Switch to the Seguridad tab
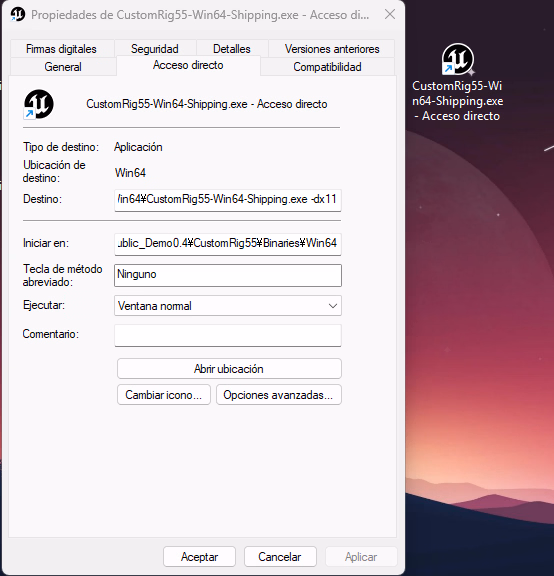The image size is (554, 576). pos(155,49)
